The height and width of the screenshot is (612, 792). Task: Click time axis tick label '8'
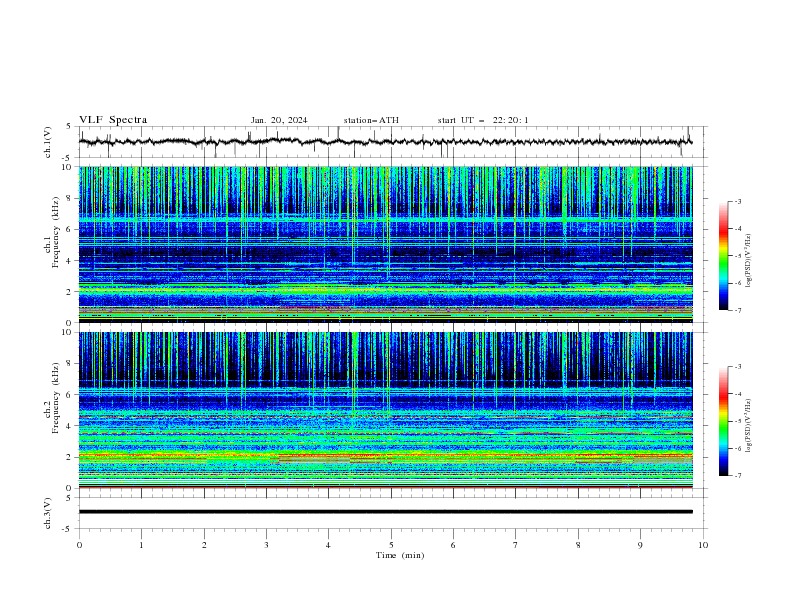point(578,545)
